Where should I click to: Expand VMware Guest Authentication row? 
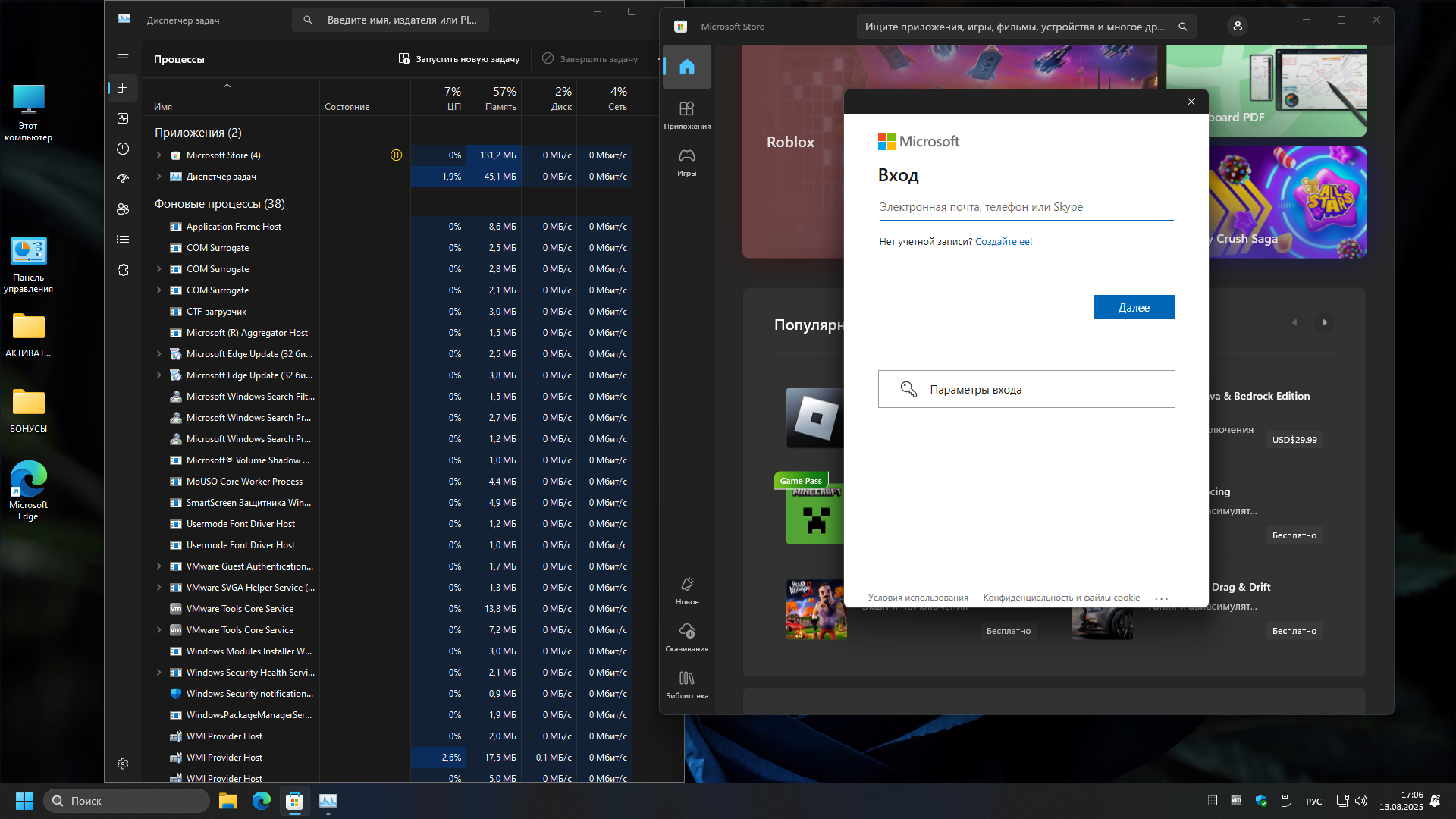tap(158, 566)
